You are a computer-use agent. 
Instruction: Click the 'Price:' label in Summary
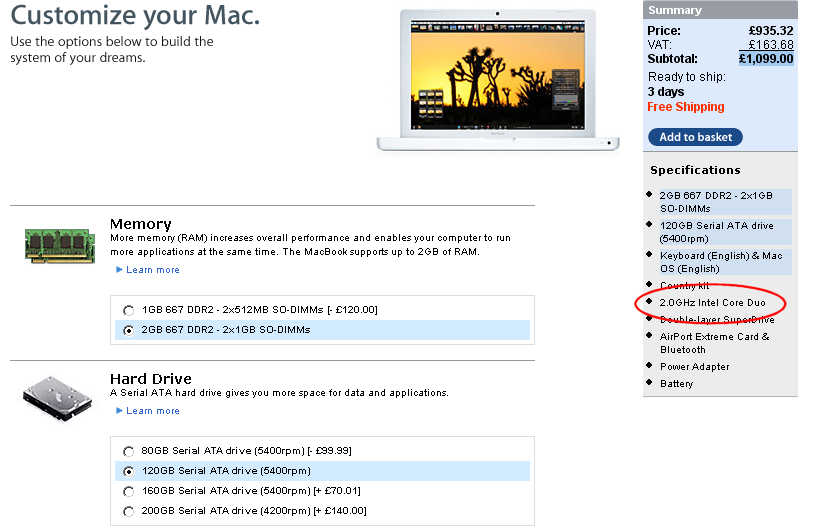664,31
